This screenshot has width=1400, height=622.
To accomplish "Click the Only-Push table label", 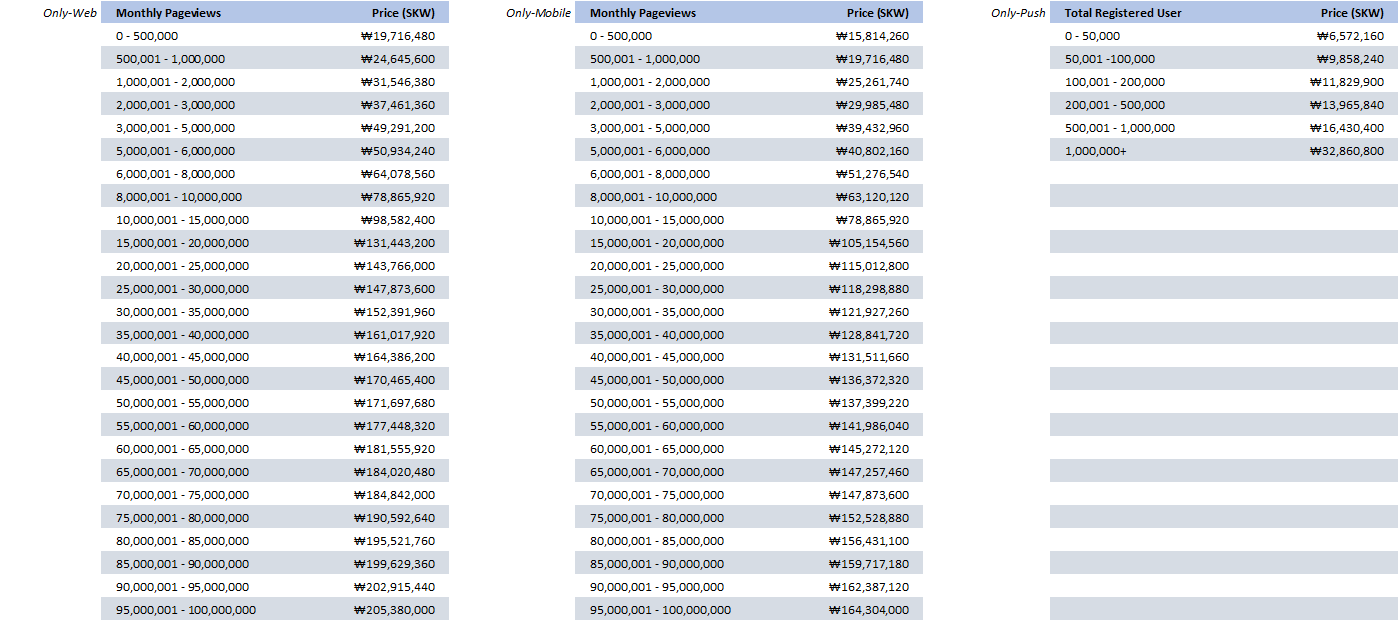I will pyautogui.click(x=1018, y=13).
